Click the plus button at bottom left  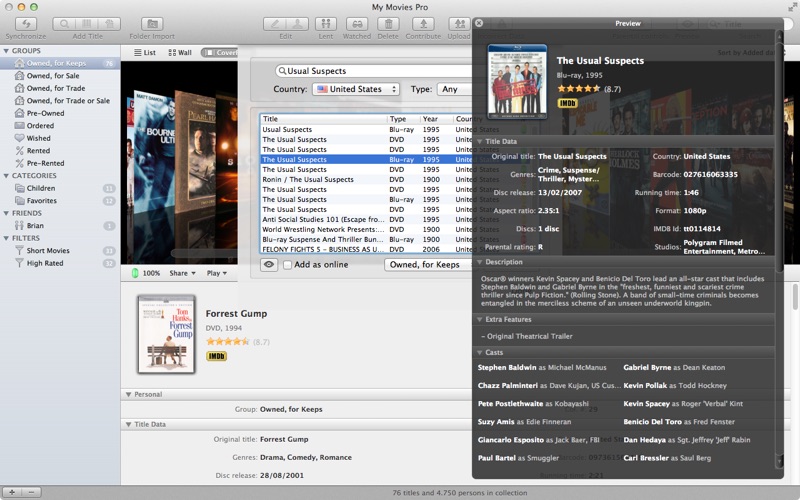pos(12,492)
